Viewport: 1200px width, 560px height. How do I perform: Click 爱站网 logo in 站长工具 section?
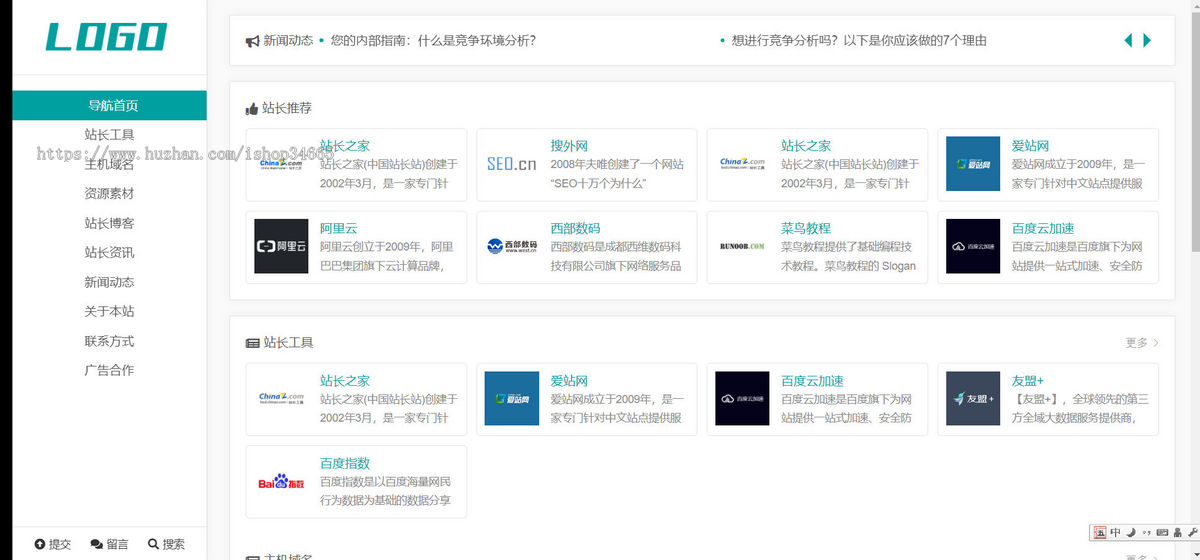click(x=512, y=398)
